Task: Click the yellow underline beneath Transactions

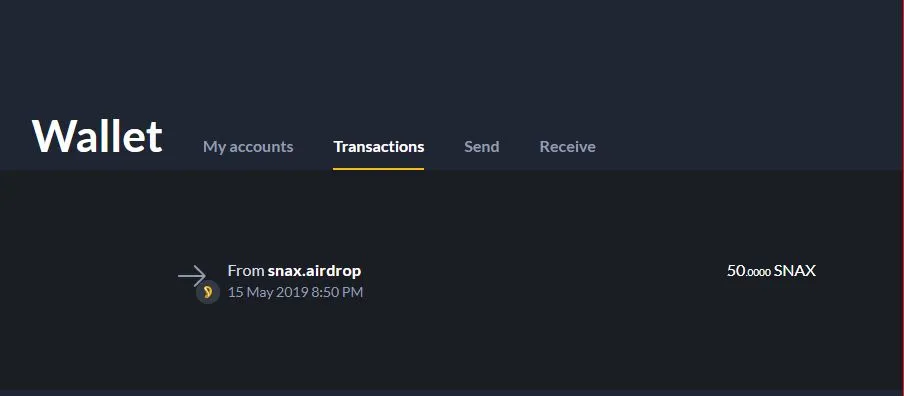Action: (x=379, y=169)
